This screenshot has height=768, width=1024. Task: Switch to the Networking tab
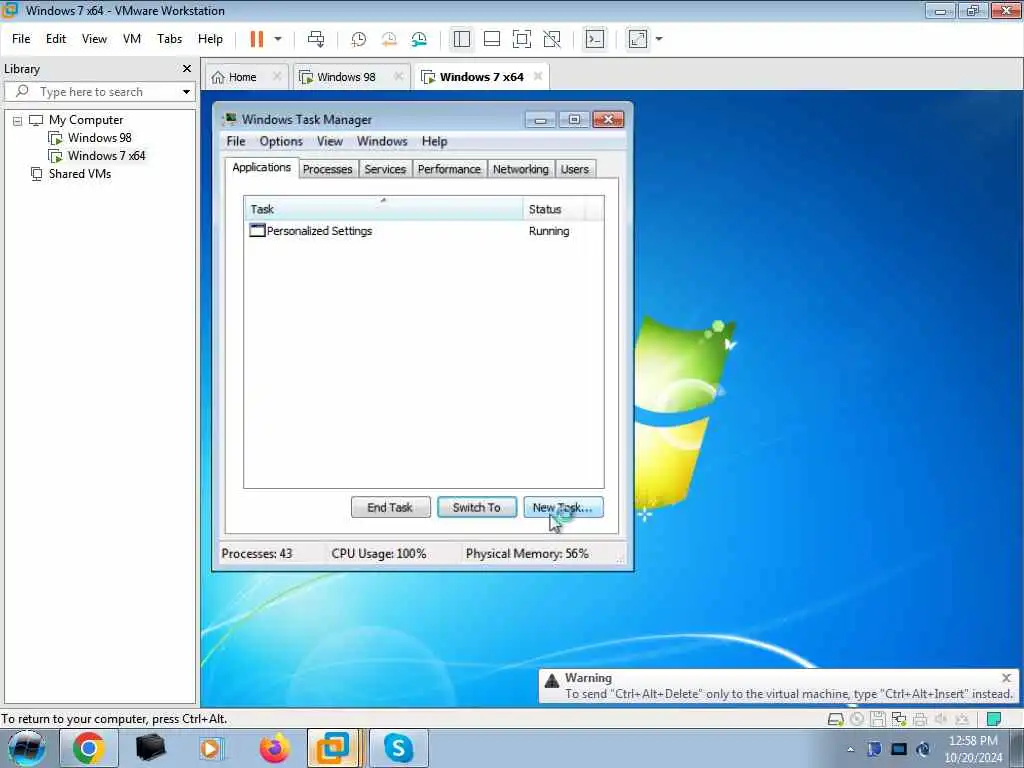pos(520,169)
